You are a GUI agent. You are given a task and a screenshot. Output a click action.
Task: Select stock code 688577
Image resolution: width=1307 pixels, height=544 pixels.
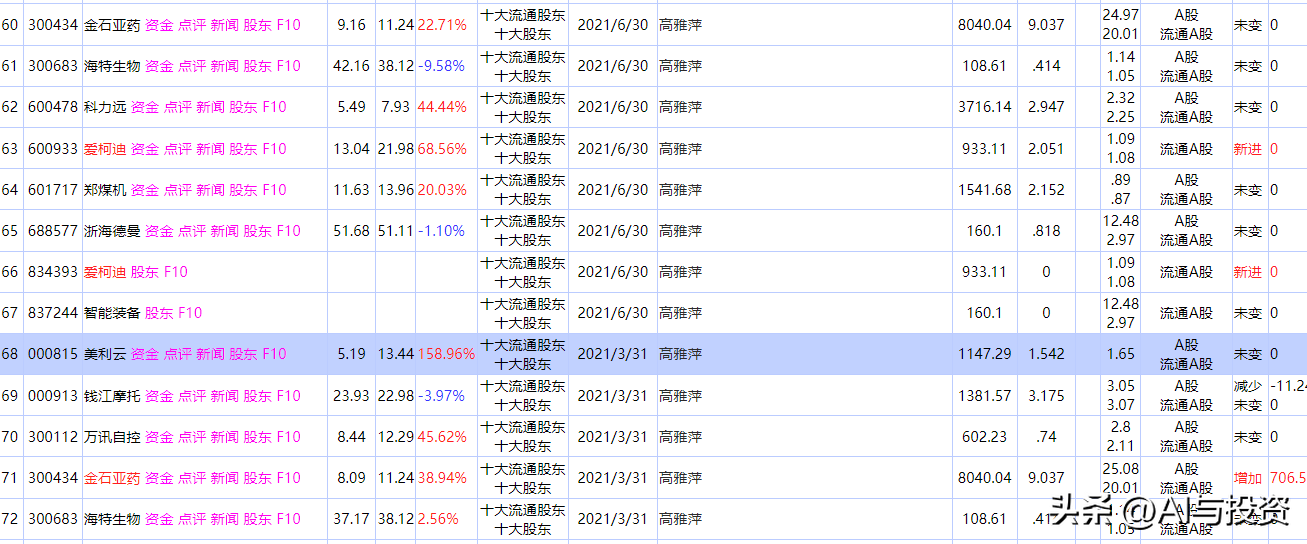[x=53, y=230]
